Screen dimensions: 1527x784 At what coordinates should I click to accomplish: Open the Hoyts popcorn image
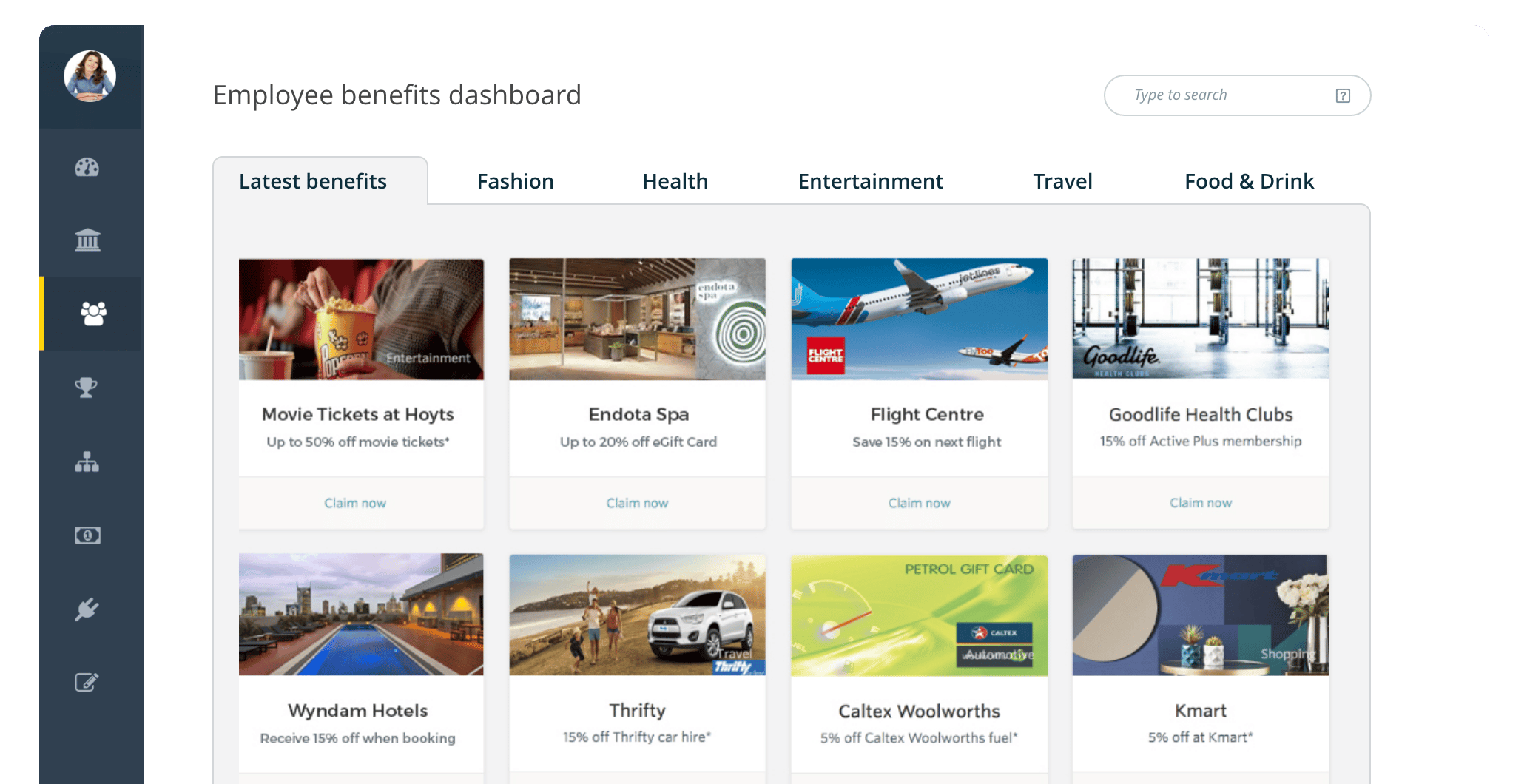point(361,320)
